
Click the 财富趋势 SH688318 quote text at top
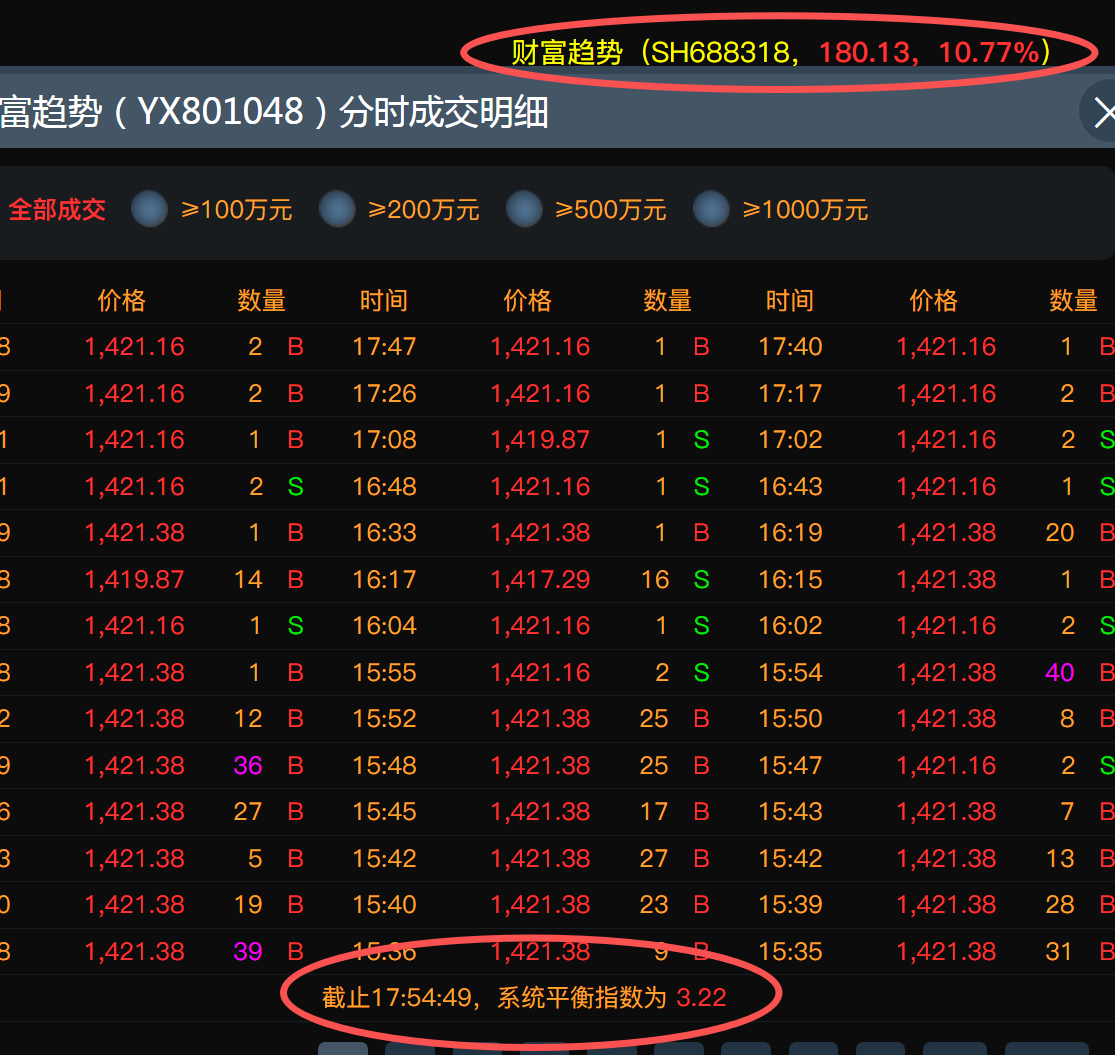pos(781,52)
